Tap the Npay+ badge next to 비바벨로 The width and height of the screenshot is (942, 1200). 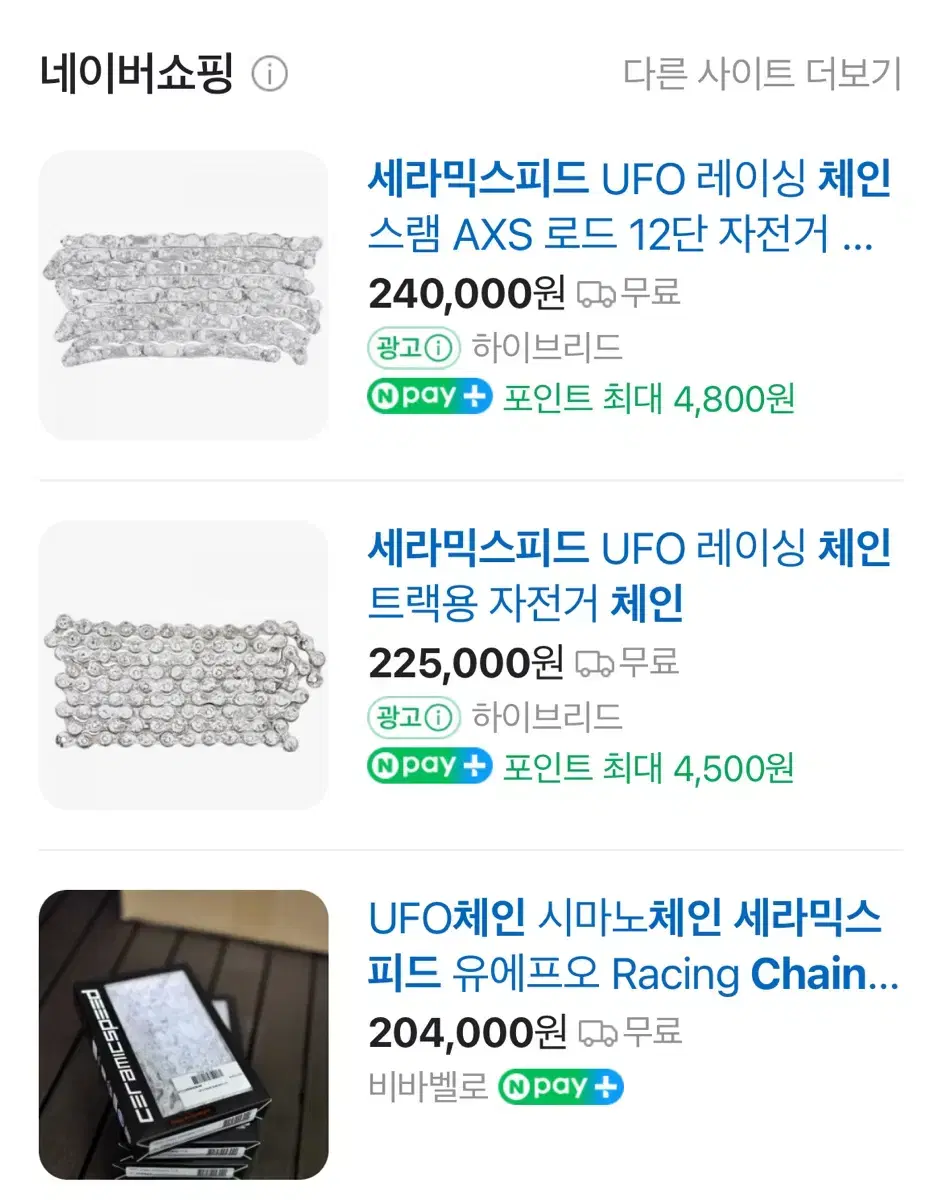(561, 1085)
